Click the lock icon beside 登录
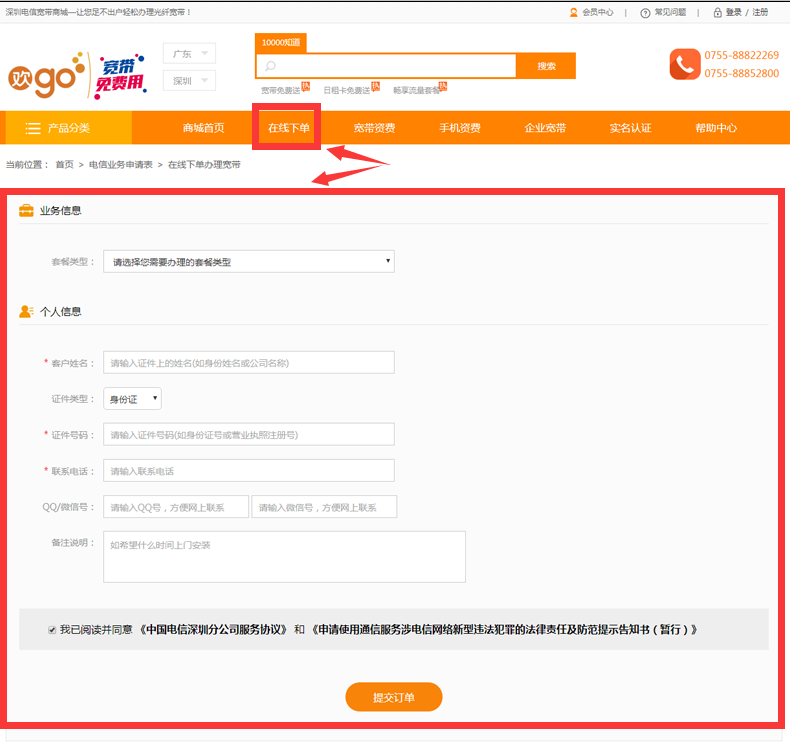Screen dimensions: 790x750 point(717,12)
